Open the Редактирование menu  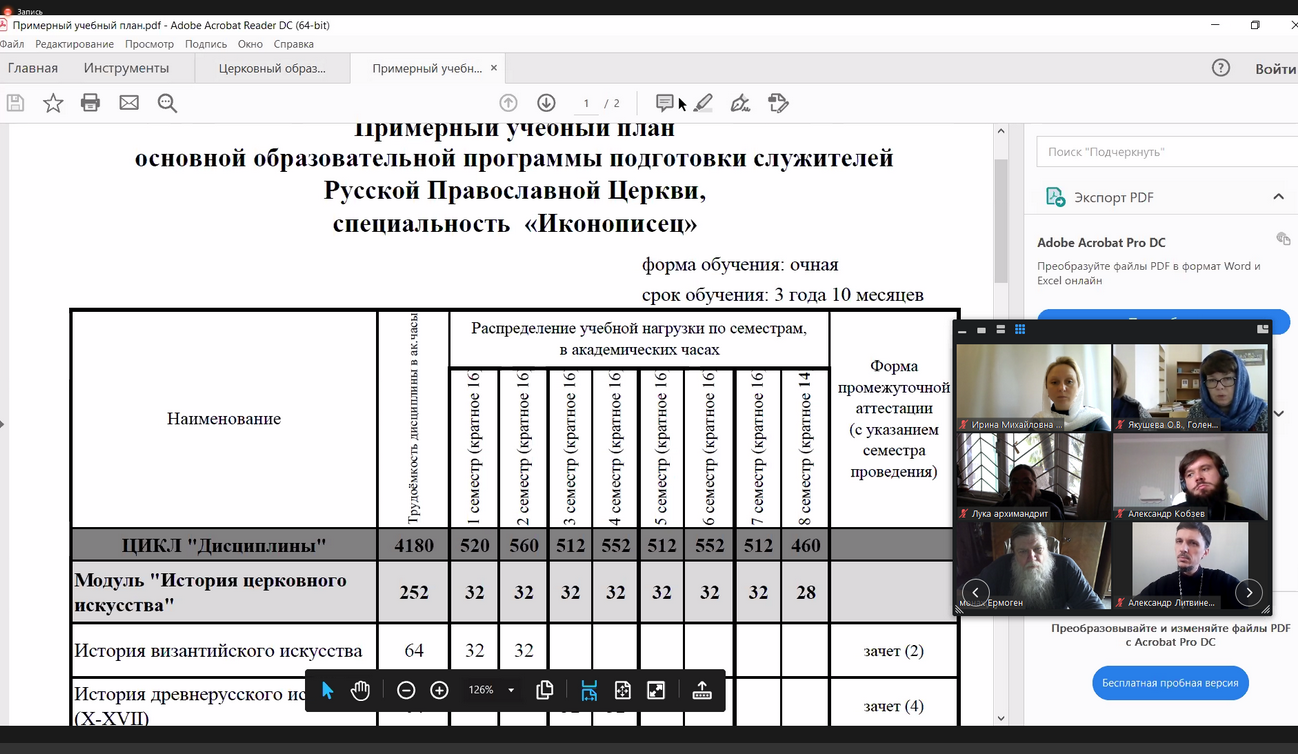coord(74,44)
